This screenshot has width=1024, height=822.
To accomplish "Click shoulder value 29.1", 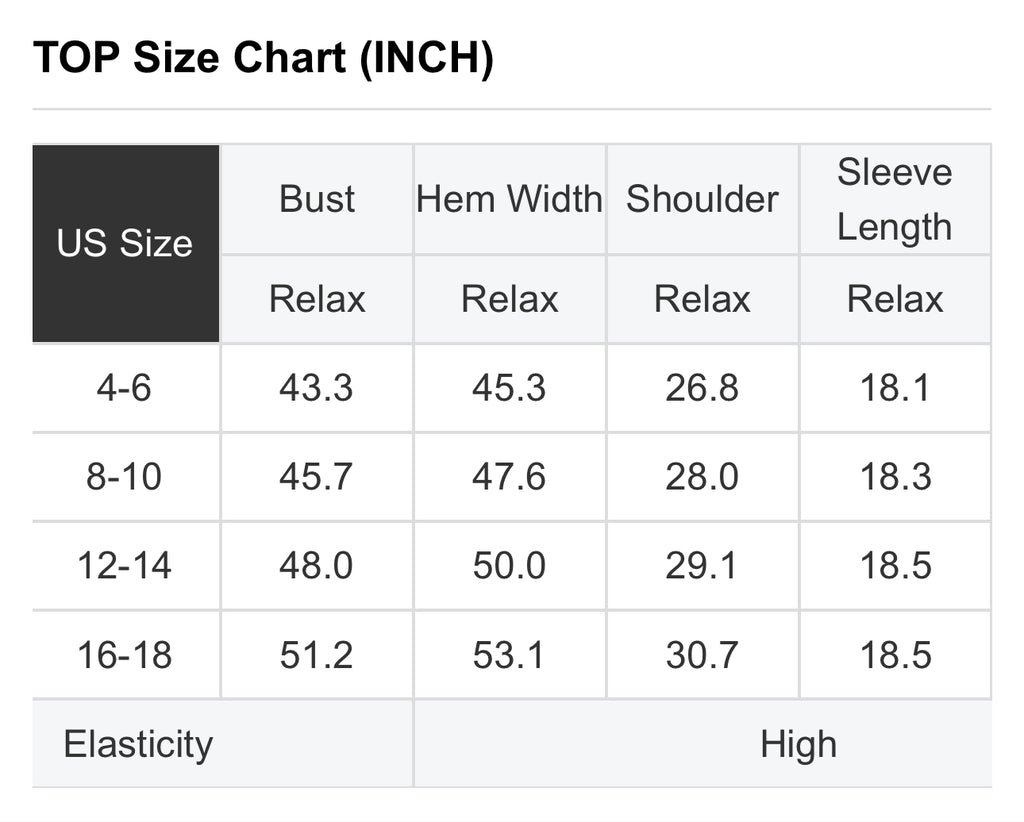I will click(701, 566).
